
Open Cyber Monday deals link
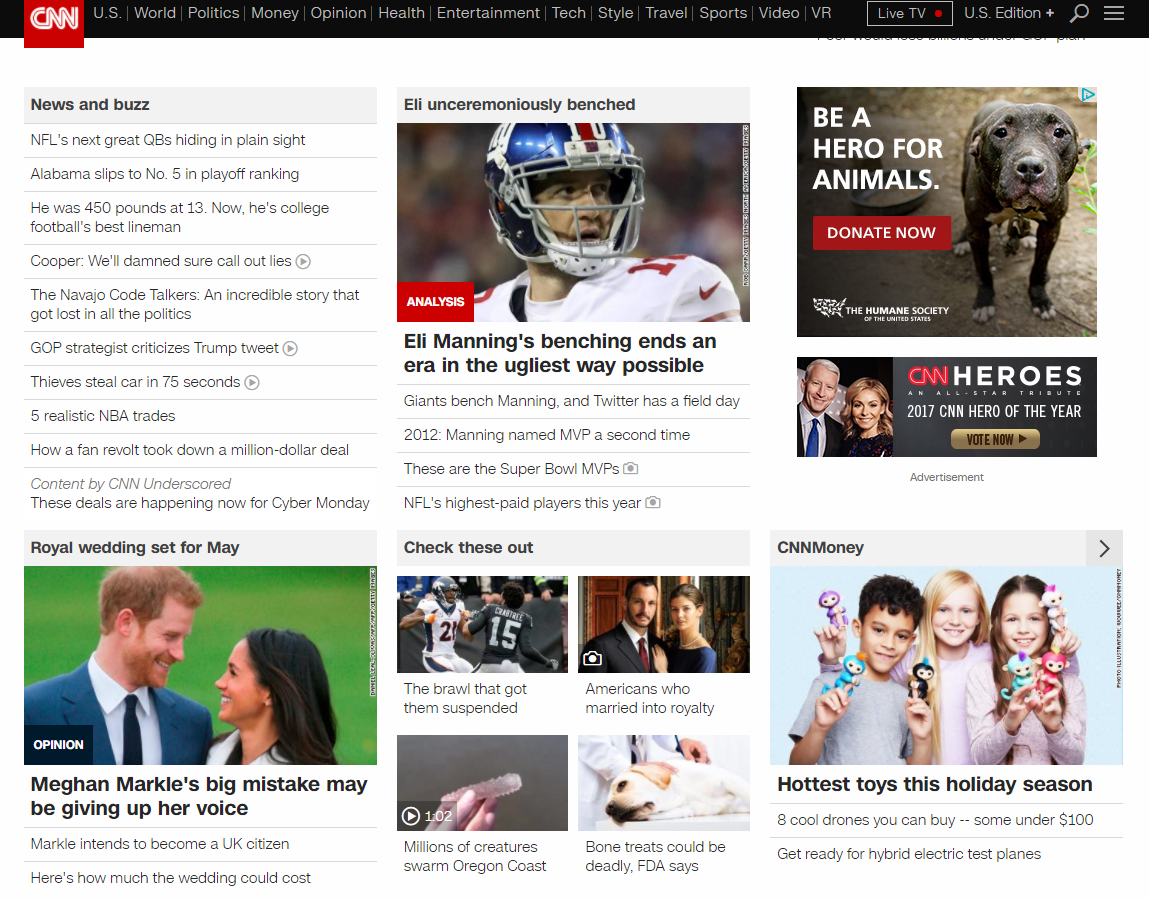coord(200,504)
